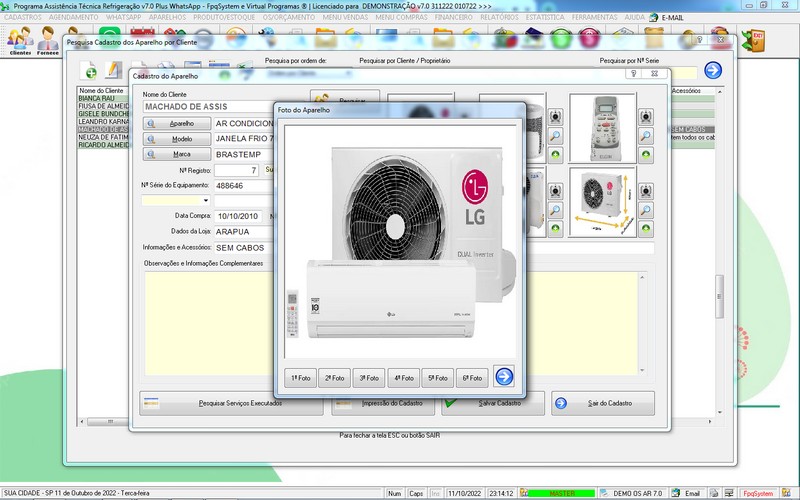Click the Modelo lookup button
800x500 pixels.
coord(177,139)
